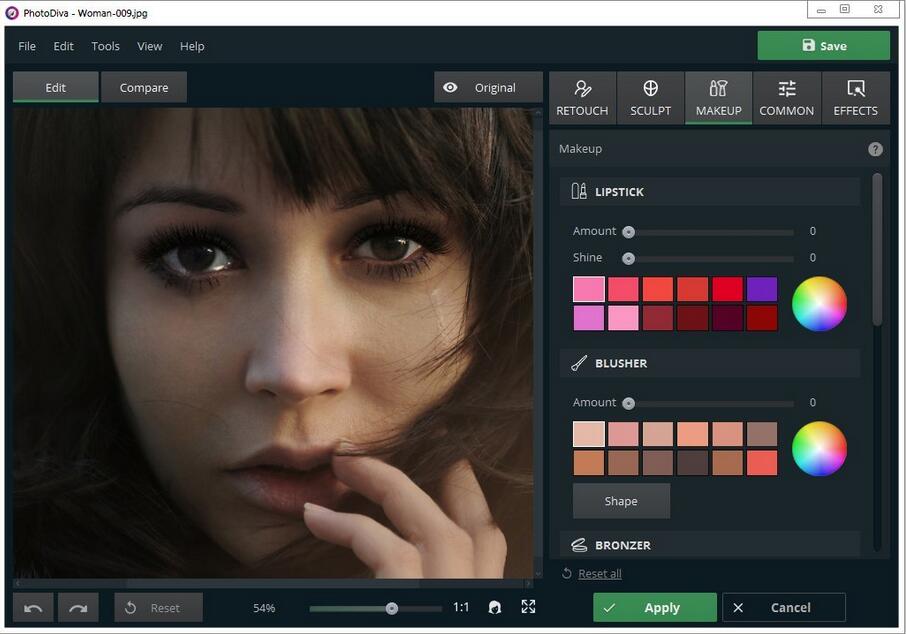Viewport: 906px width, 634px height.
Task: Click the Redo arrow button
Action: (78, 607)
